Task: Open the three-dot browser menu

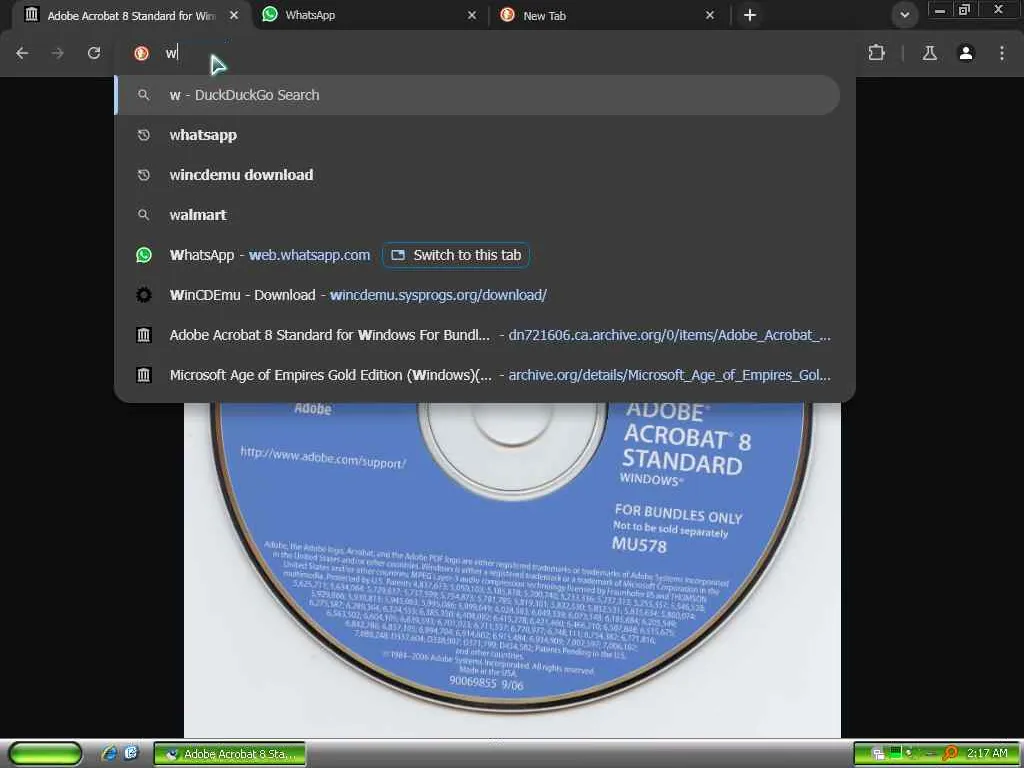Action: (x=1002, y=53)
